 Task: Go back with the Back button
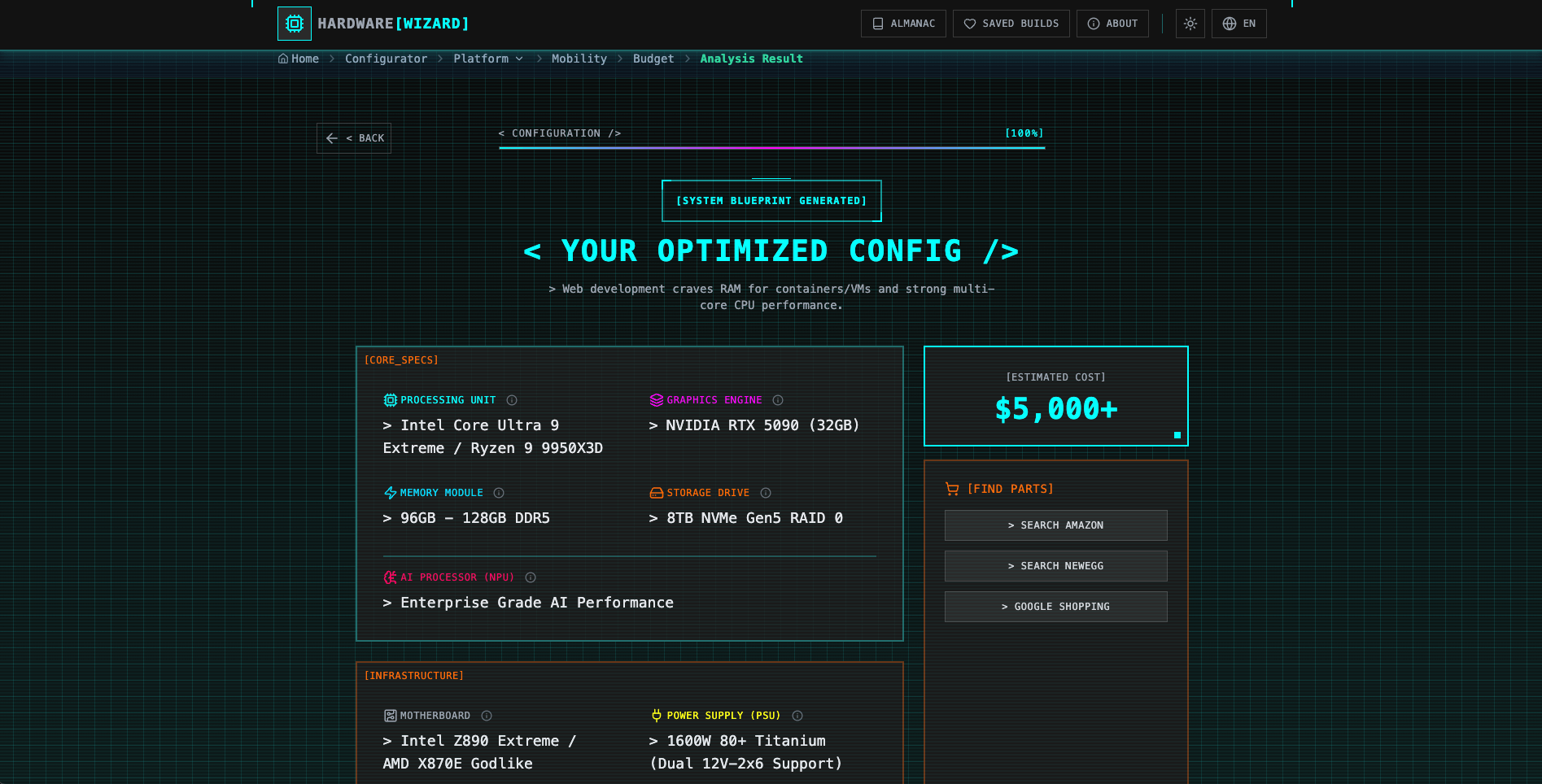354,138
